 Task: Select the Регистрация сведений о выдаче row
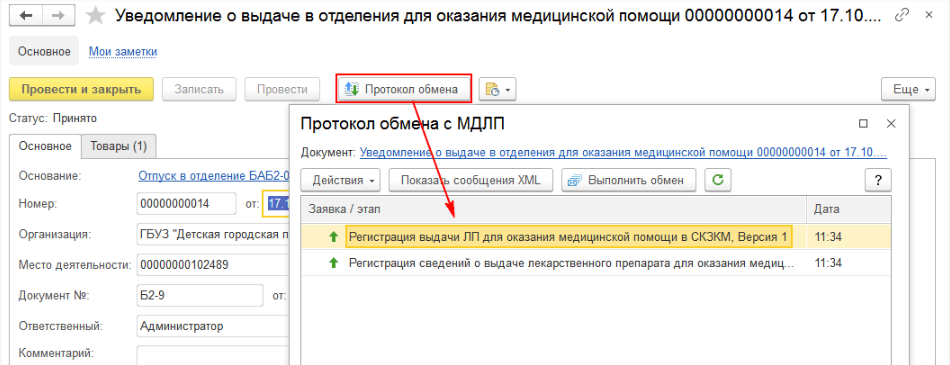(596, 264)
